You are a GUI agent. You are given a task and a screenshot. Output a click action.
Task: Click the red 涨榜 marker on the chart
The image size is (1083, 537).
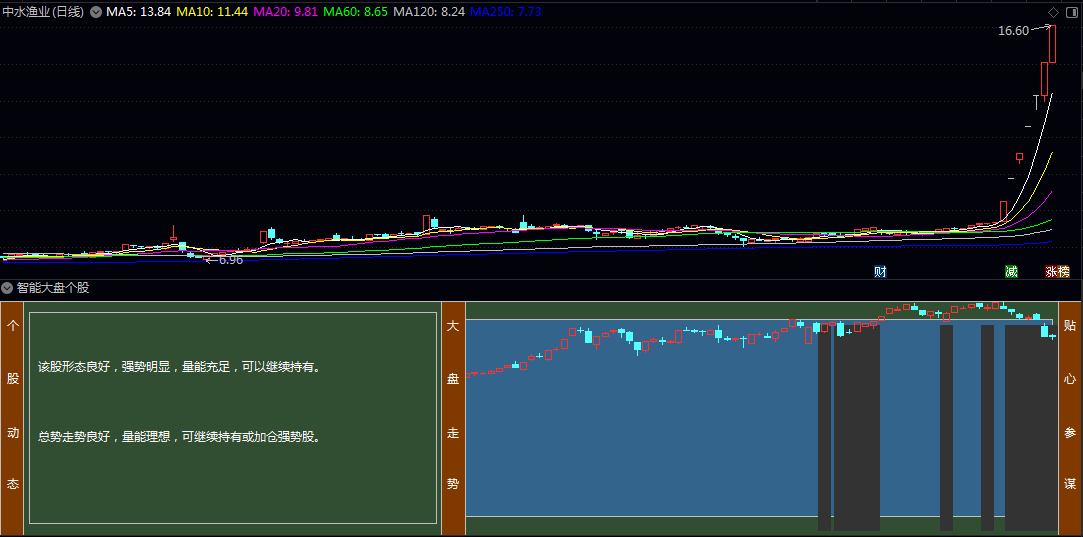pos(1057,272)
